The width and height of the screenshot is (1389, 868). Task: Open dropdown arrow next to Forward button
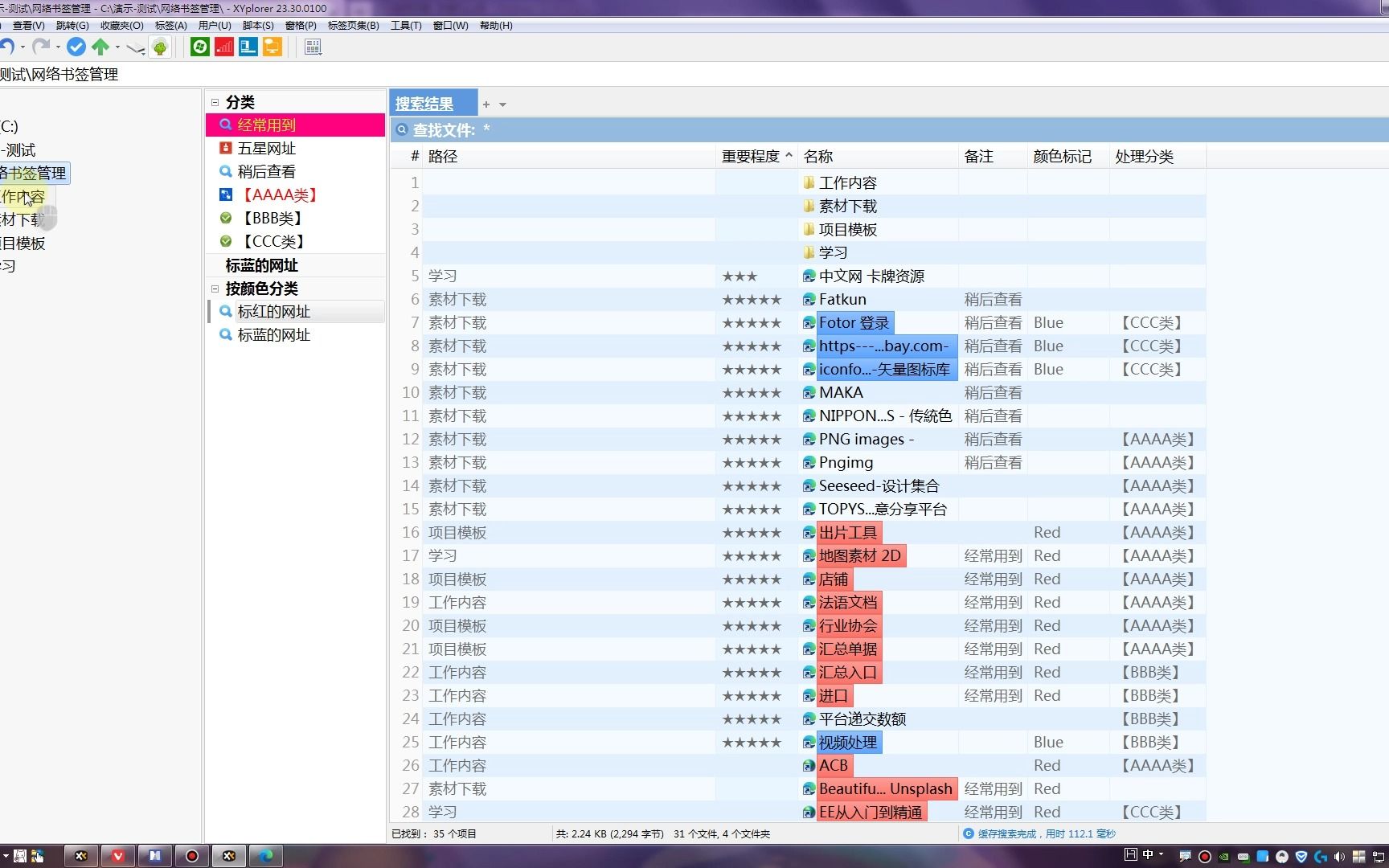pyautogui.click(x=58, y=47)
